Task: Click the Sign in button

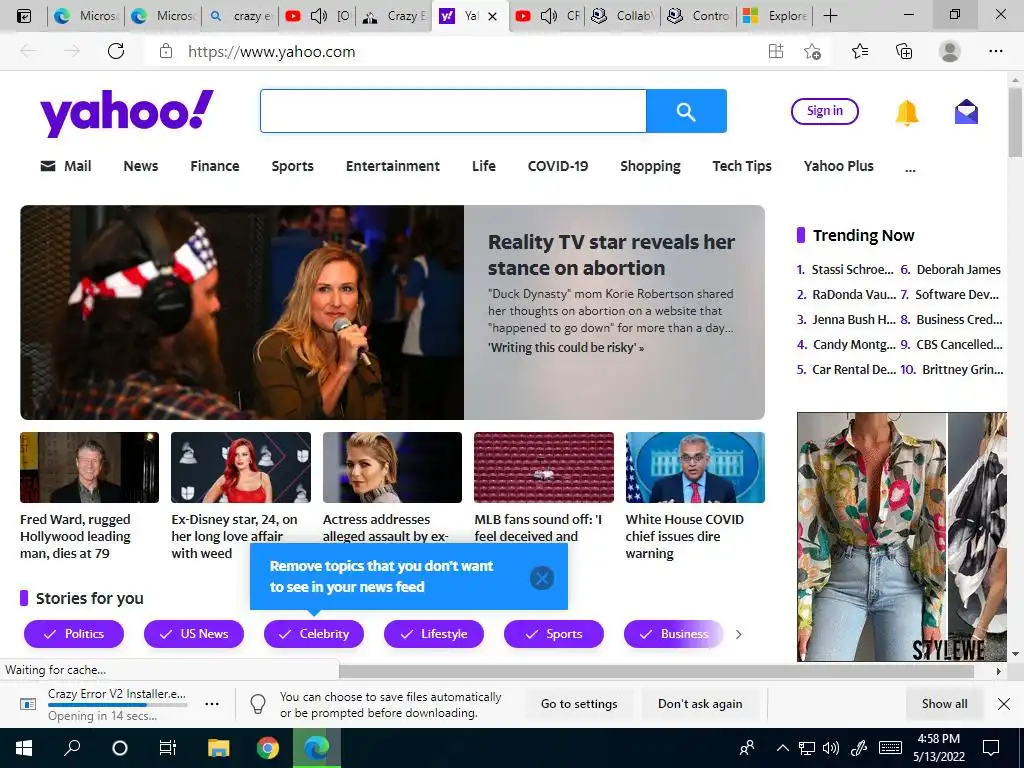Action: [825, 111]
